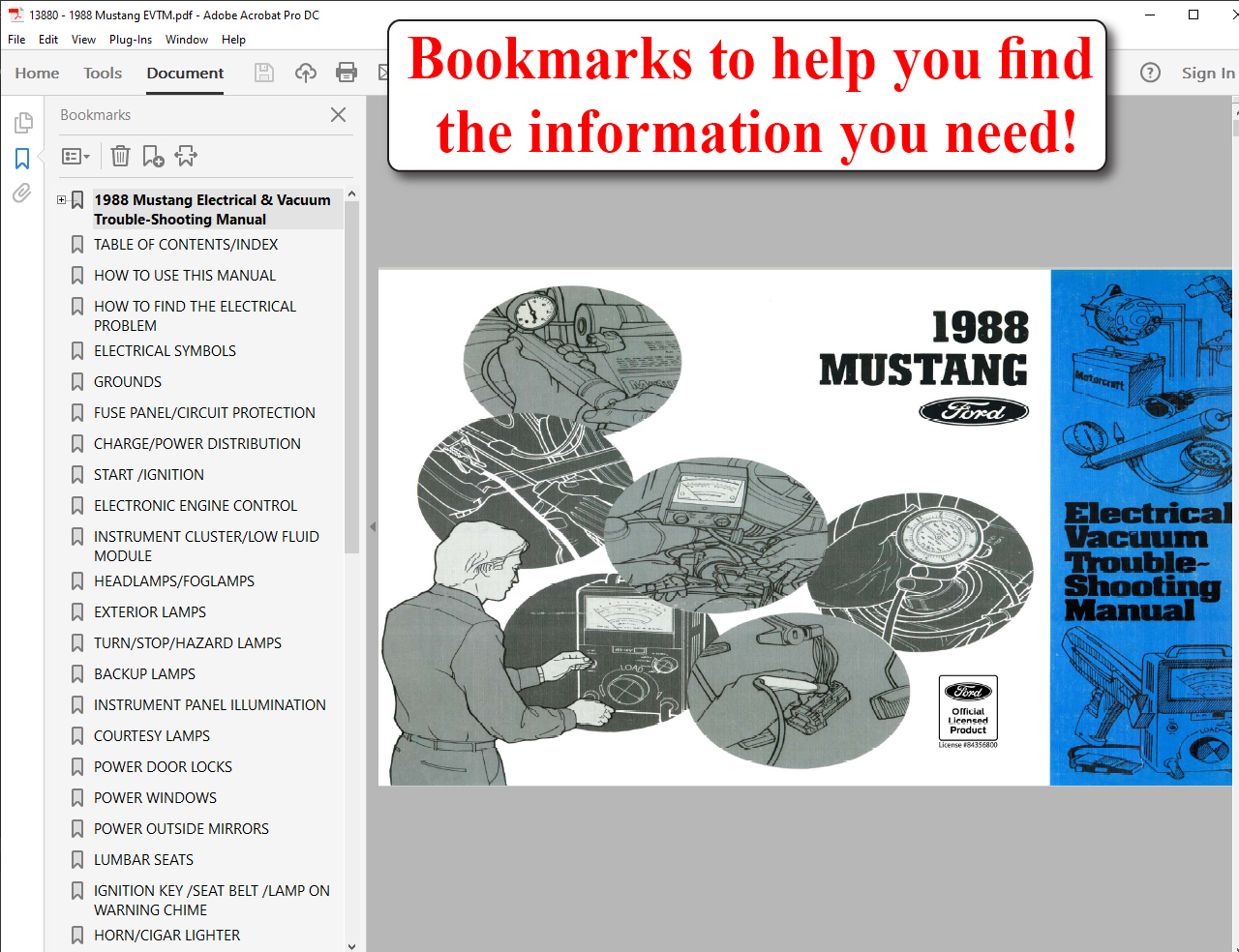
Task: Click the bookmarks panel scrollbar thumb
Action: 351,377
